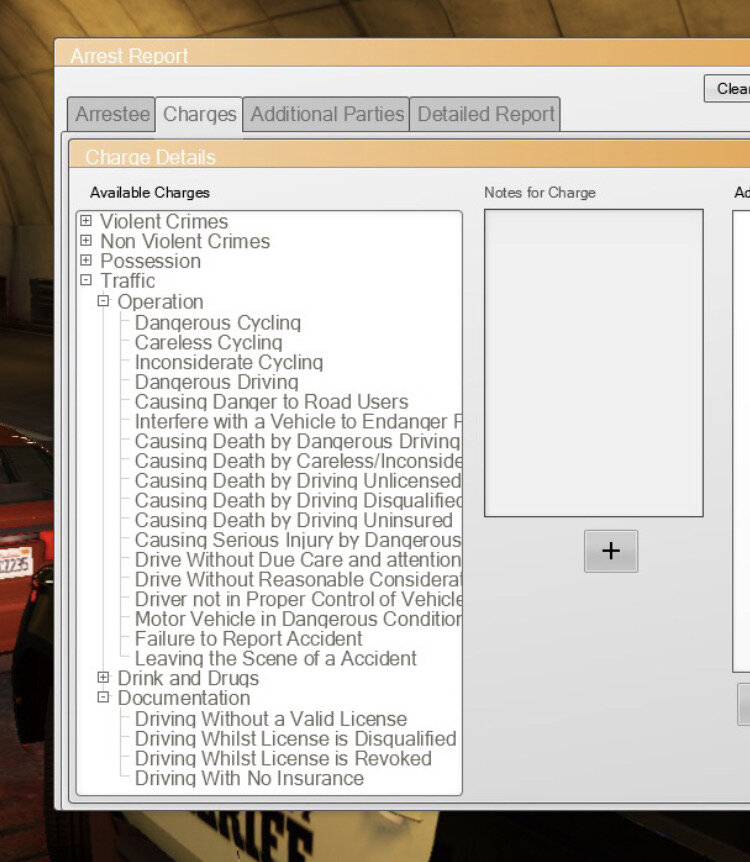Expand the Non Violent Crimes category
Screen dimensions: 750x862
[x=86, y=241]
